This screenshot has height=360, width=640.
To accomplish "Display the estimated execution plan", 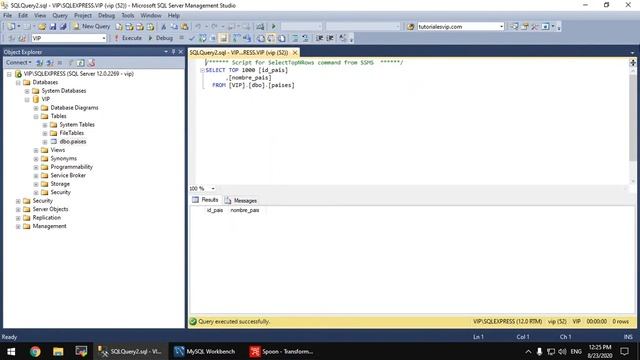I will point(202,38).
